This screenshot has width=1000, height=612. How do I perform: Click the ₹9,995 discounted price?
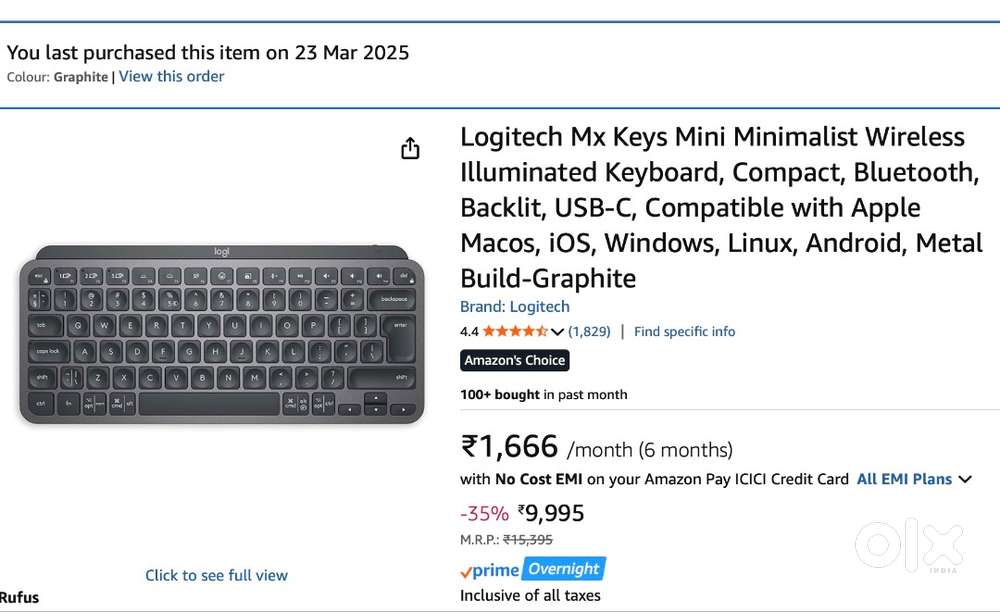pos(551,513)
